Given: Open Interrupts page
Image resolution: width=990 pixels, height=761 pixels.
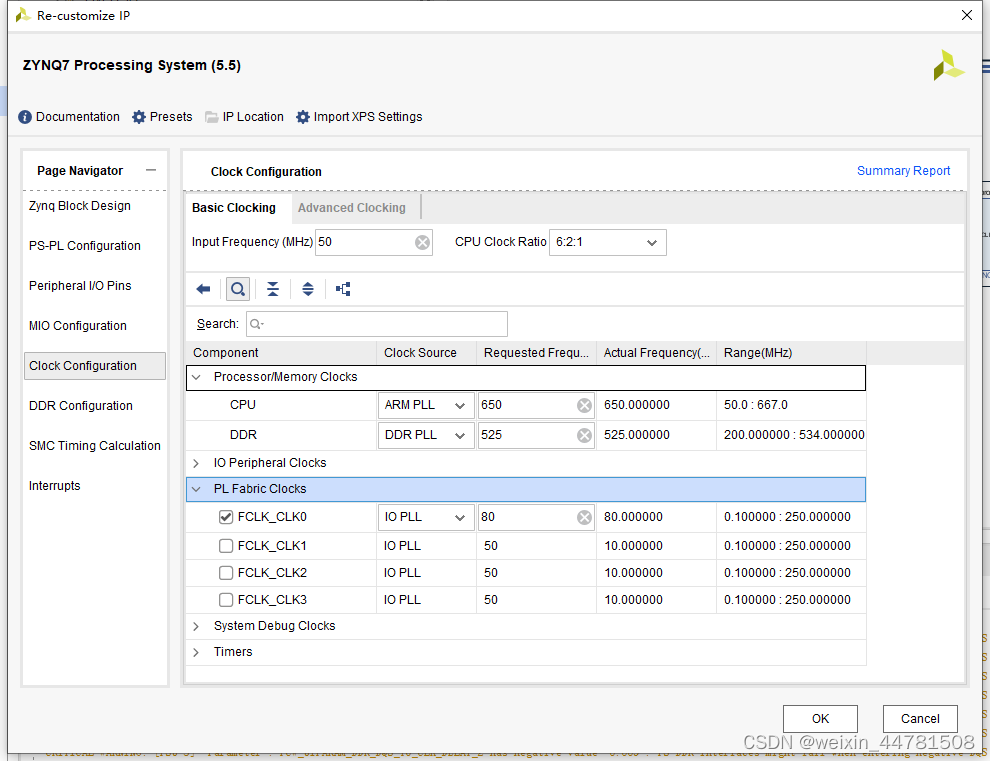Looking at the screenshot, I should (55, 486).
